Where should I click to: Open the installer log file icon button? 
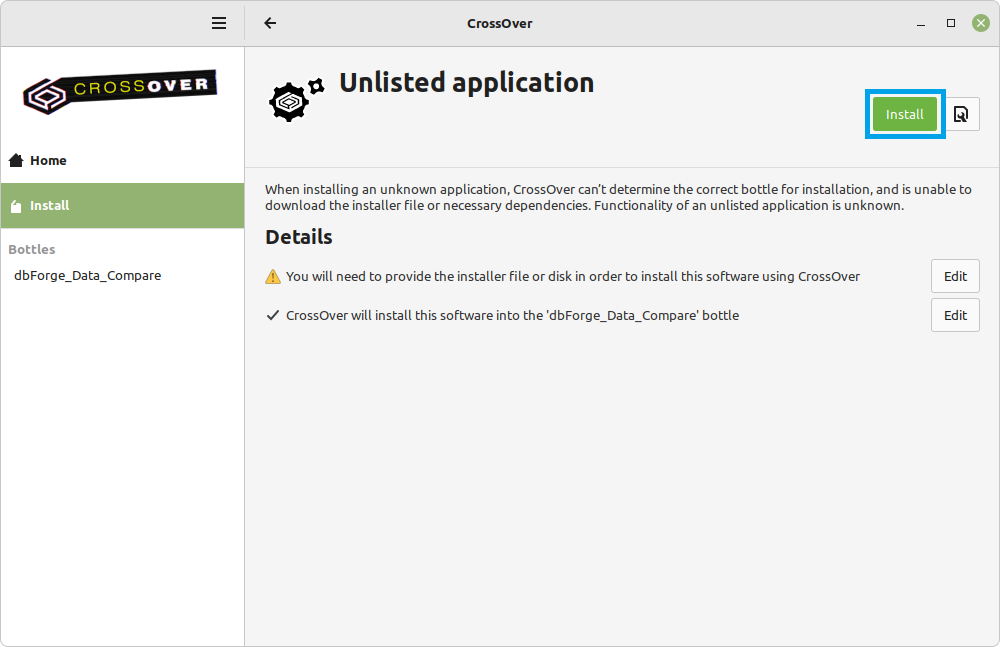coord(961,114)
